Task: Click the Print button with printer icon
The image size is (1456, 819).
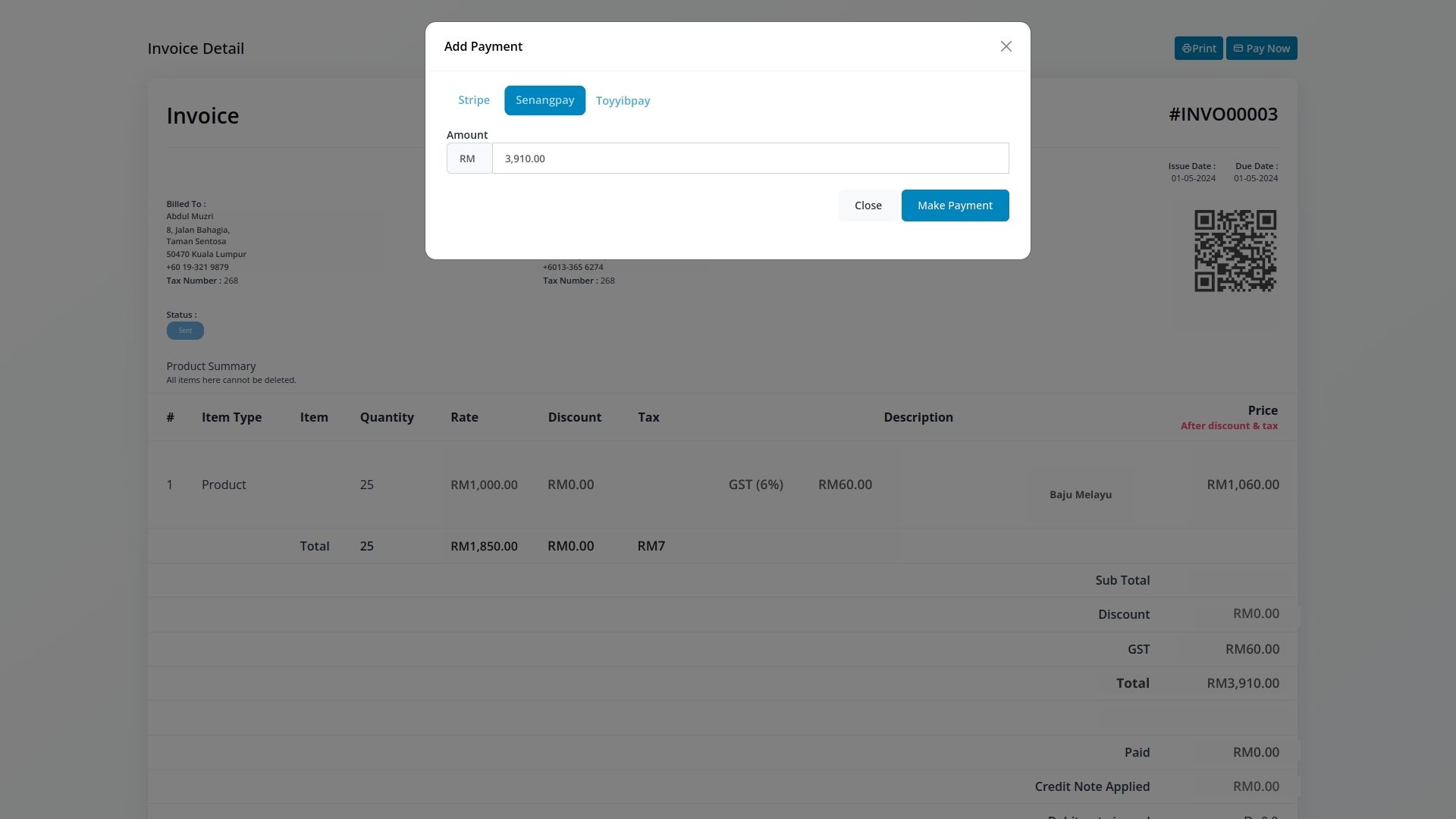Action: (1198, 49)
